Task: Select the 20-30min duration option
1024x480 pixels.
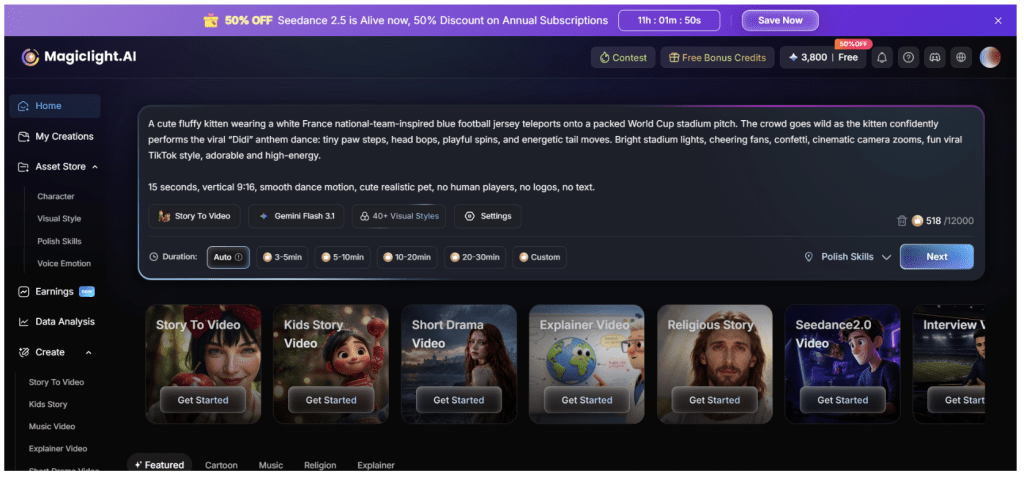Action: click(475, 257)
